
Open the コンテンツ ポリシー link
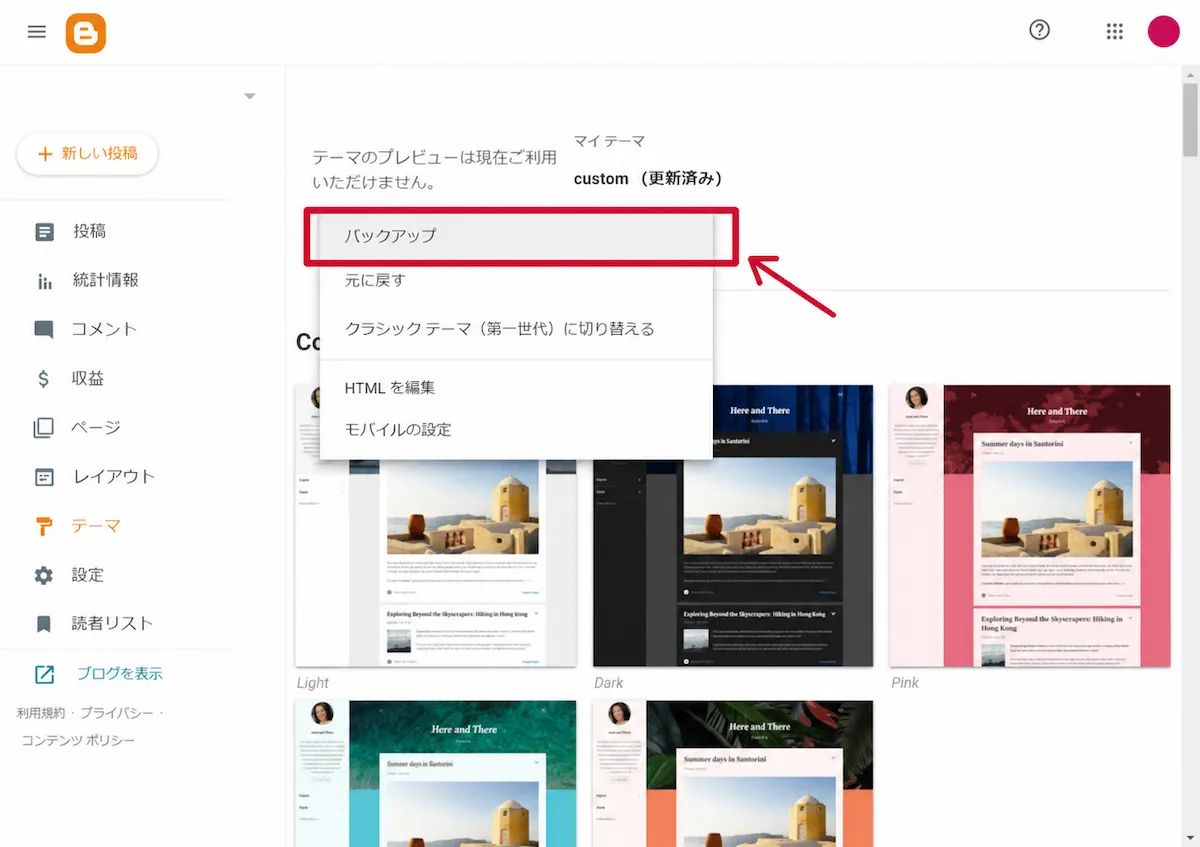pyautogui.click(x=78, y=740)
